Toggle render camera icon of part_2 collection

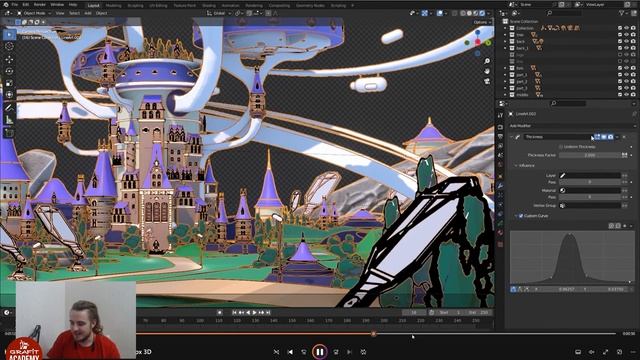633,81
